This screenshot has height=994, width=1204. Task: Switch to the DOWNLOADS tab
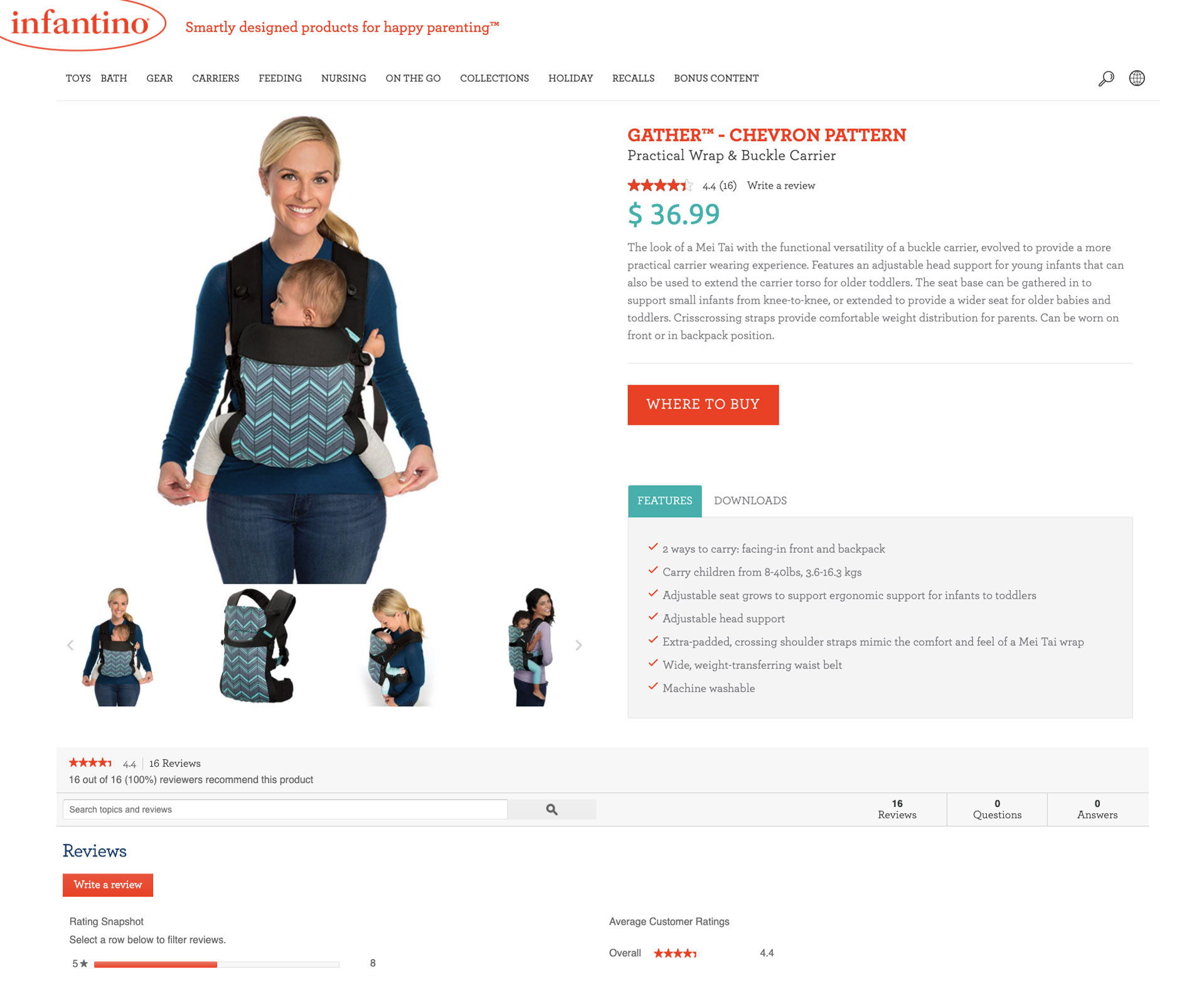click(x=750, y=501)
